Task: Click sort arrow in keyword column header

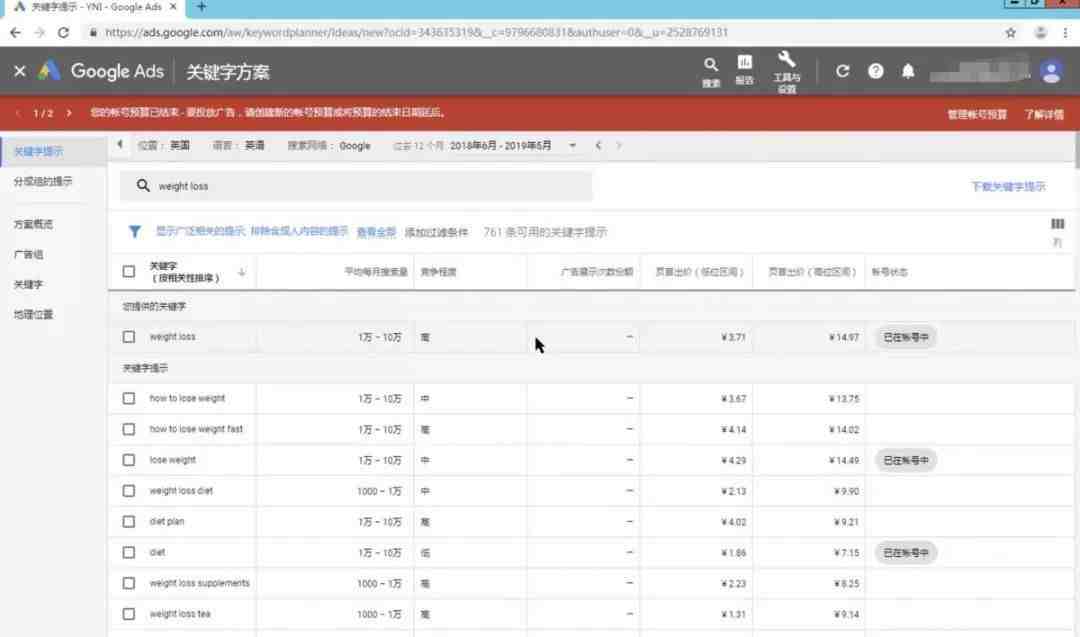Action: click(242, 272)
